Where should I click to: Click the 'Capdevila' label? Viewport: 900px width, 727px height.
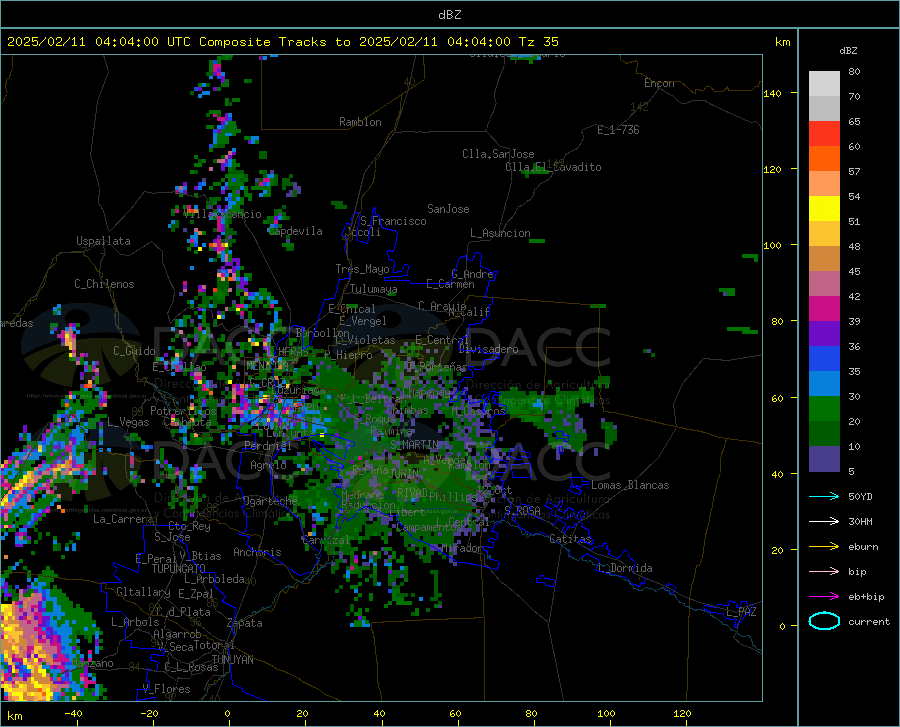(x=295, y=231)
